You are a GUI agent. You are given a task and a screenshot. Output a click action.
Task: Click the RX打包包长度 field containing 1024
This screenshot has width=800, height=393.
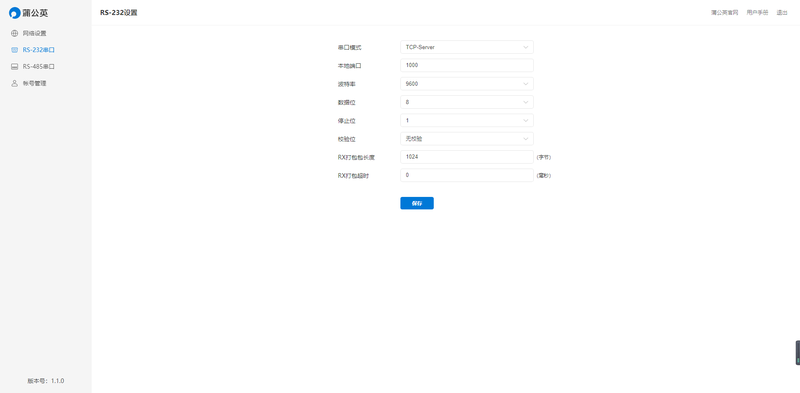click(467, 157)
